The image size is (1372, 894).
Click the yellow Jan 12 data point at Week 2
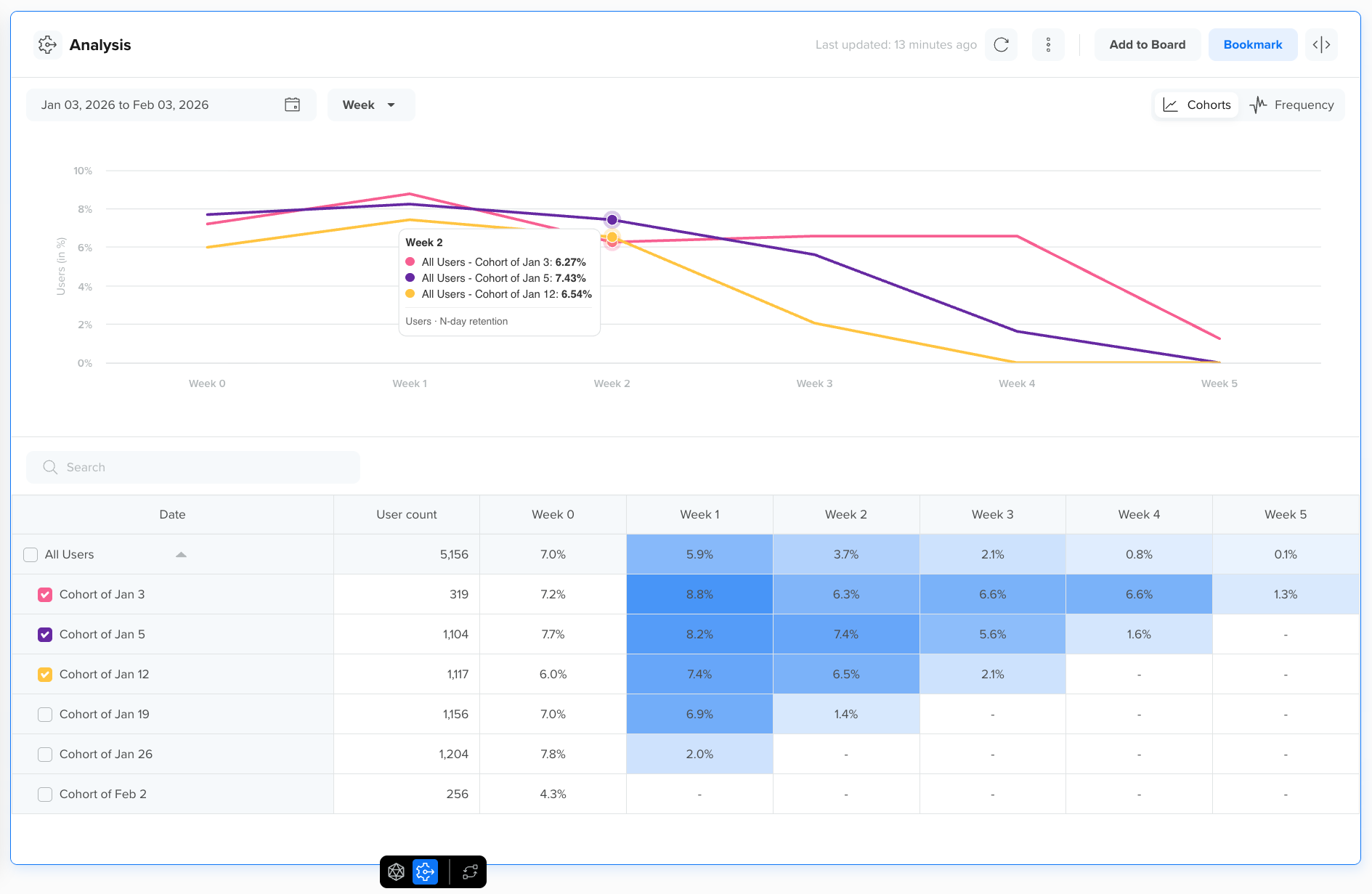[612, 237]
